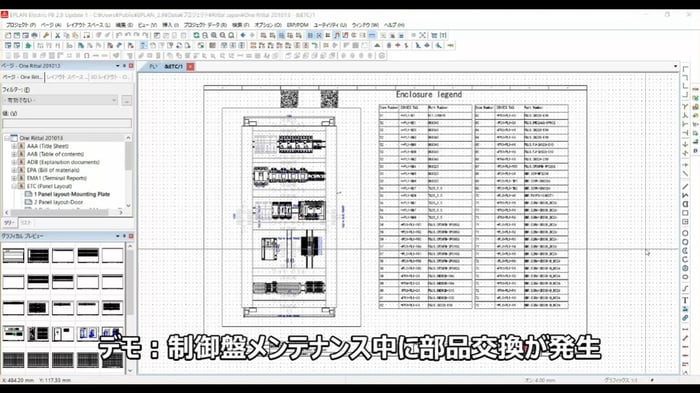Open the filter combo box dropdown
Viewport: 700px width, 393px height.
(x=114, y=100)
